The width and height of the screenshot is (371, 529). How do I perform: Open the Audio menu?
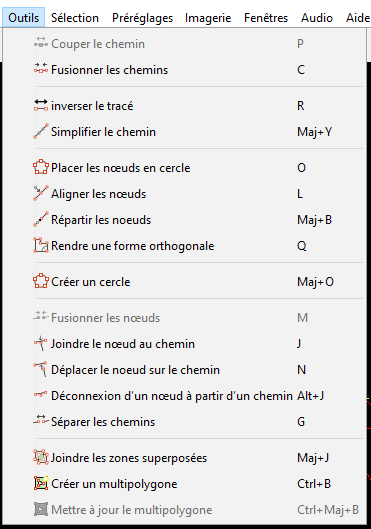tap(317, 18)
